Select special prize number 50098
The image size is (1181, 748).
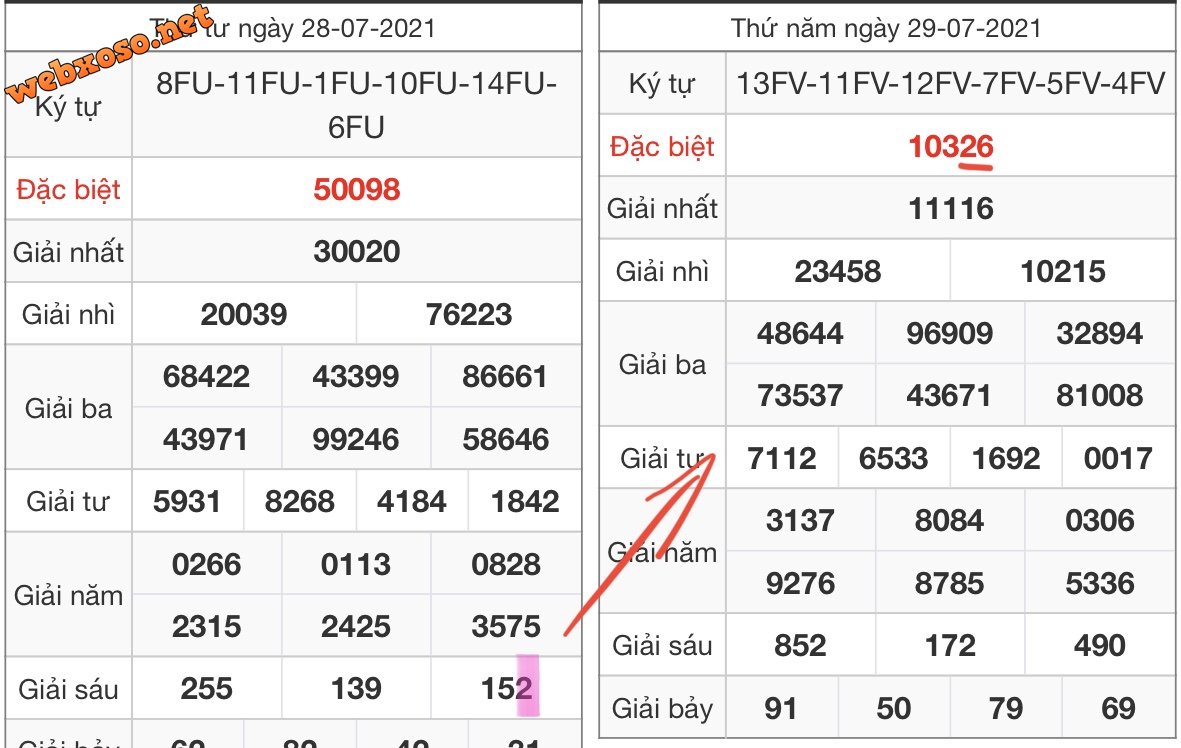pos(356,189)
